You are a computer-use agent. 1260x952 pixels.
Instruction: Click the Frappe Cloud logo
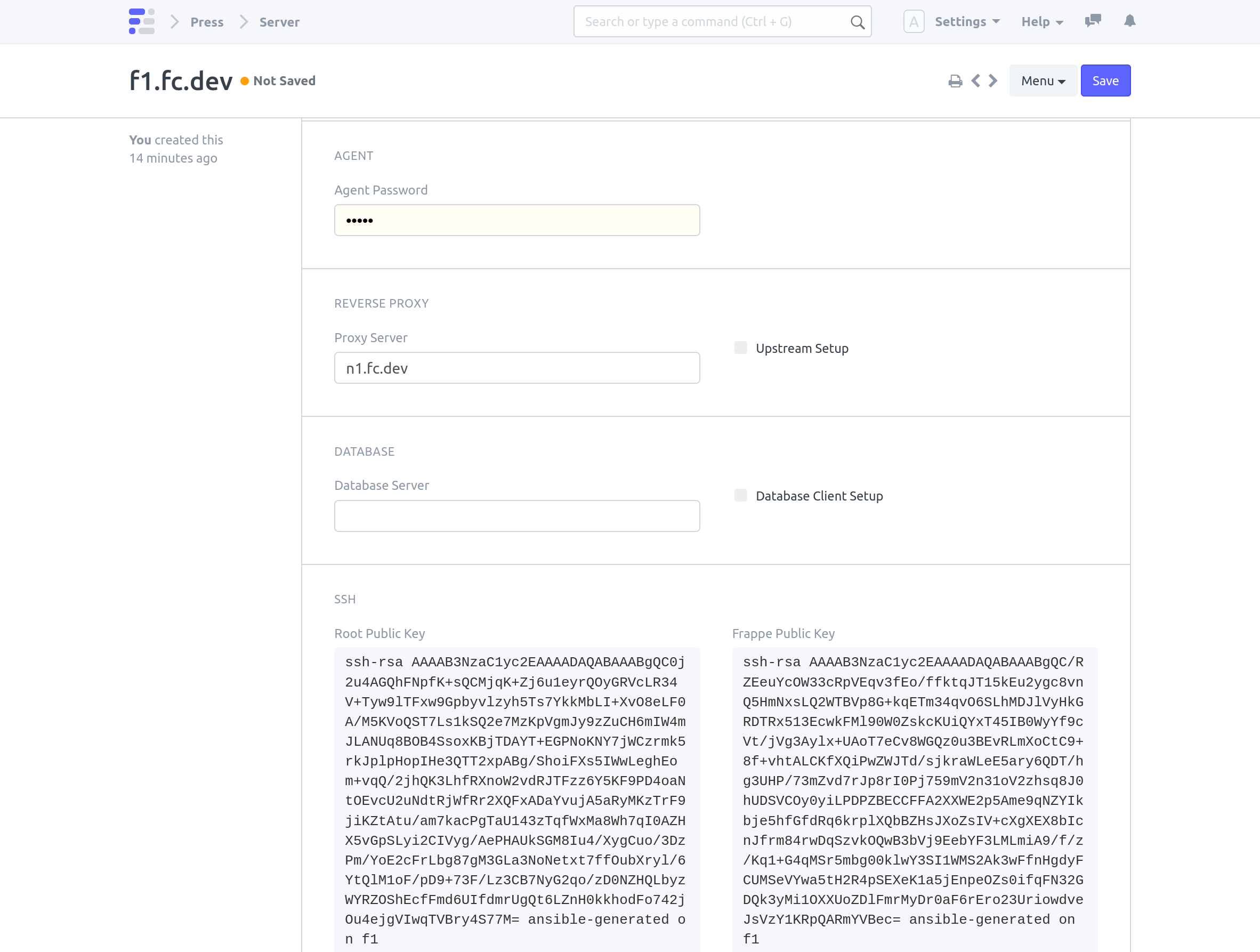pyautogui.click(x=142, y=22)
